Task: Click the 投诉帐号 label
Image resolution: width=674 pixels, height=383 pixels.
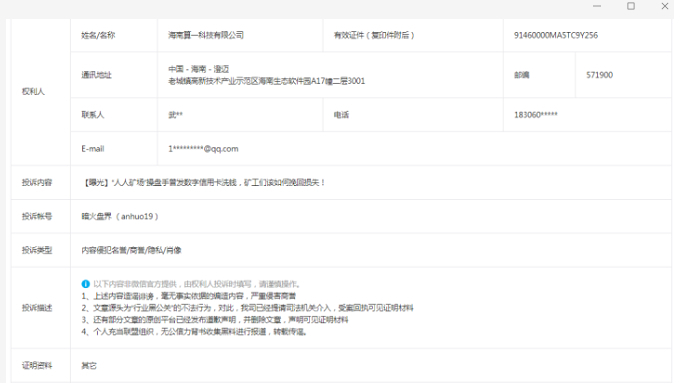Action: pos(37,216)
